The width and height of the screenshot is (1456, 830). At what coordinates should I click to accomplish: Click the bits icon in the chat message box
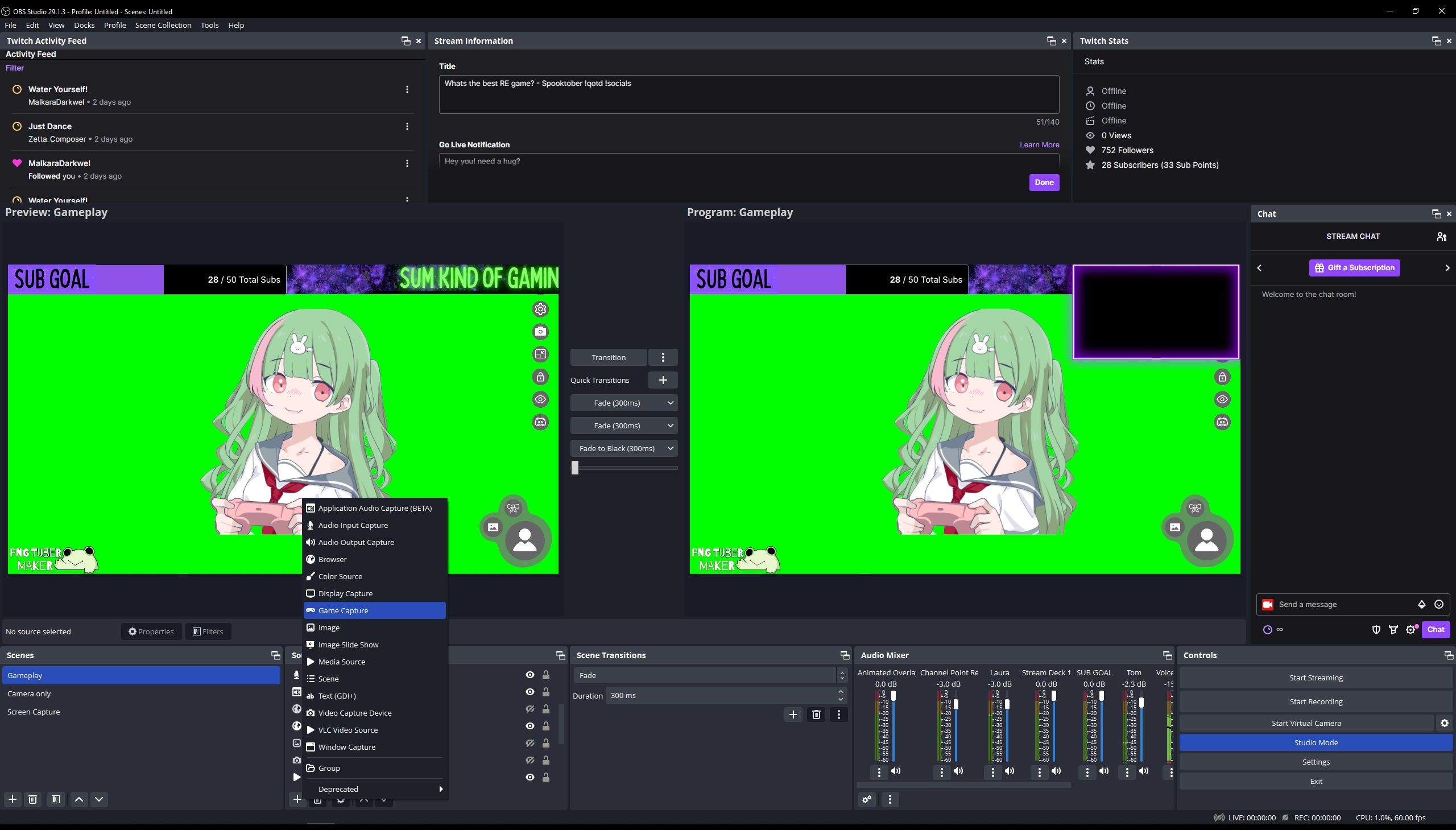pyautogui.click(x=1421, y=604)
